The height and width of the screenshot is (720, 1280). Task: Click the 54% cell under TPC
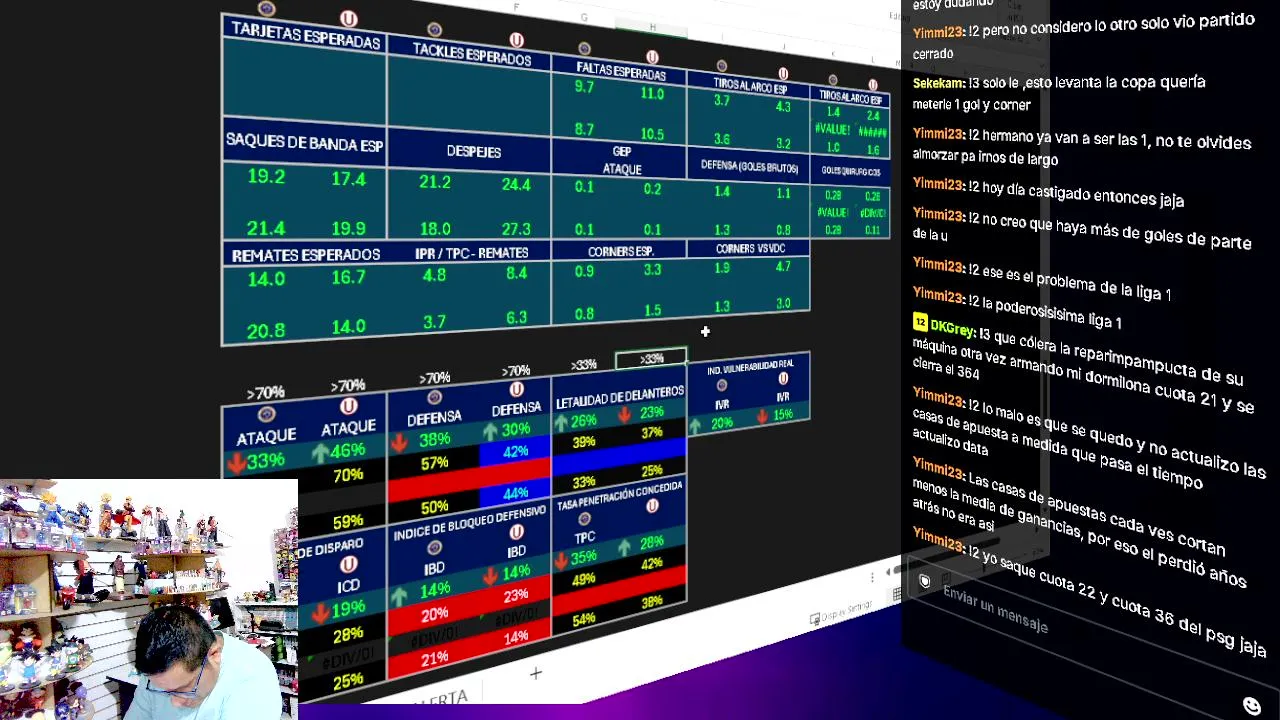click(x=584, y=620)
